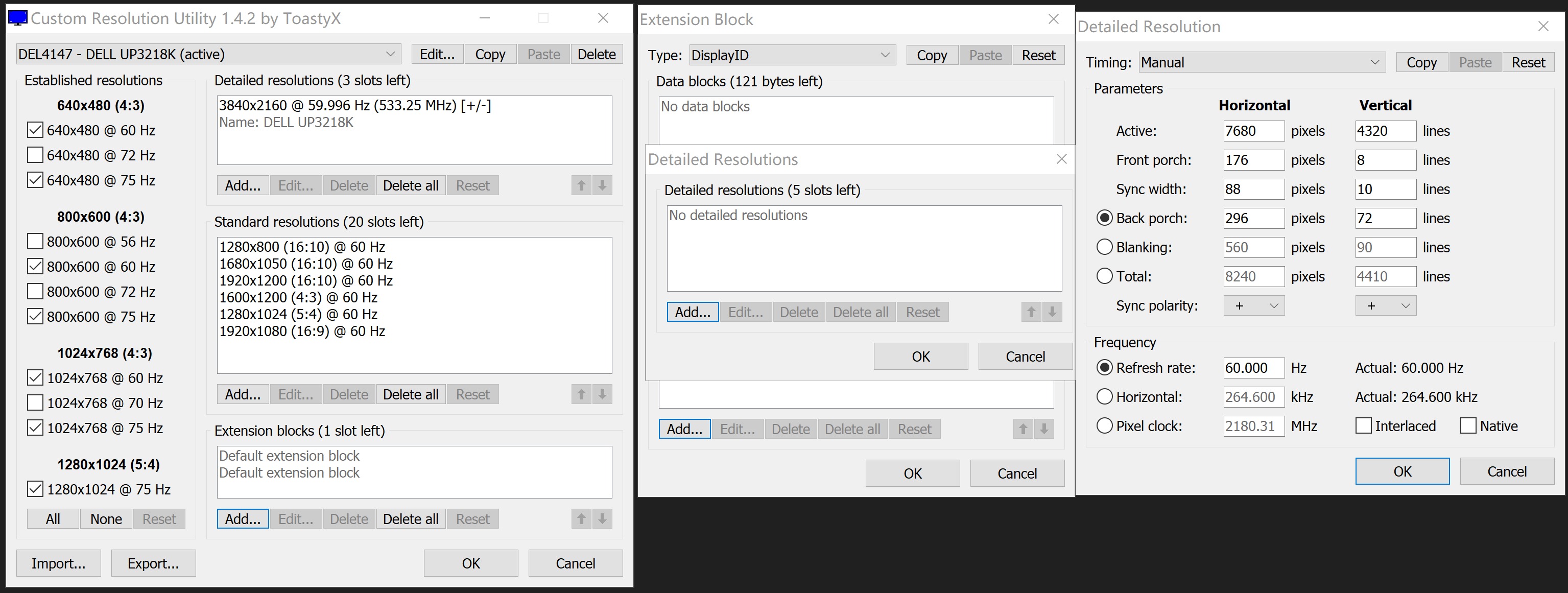Click move-up arrow in main Detailed resolutions section
This screenshot has height=593, width=1568.
[581, 185]
